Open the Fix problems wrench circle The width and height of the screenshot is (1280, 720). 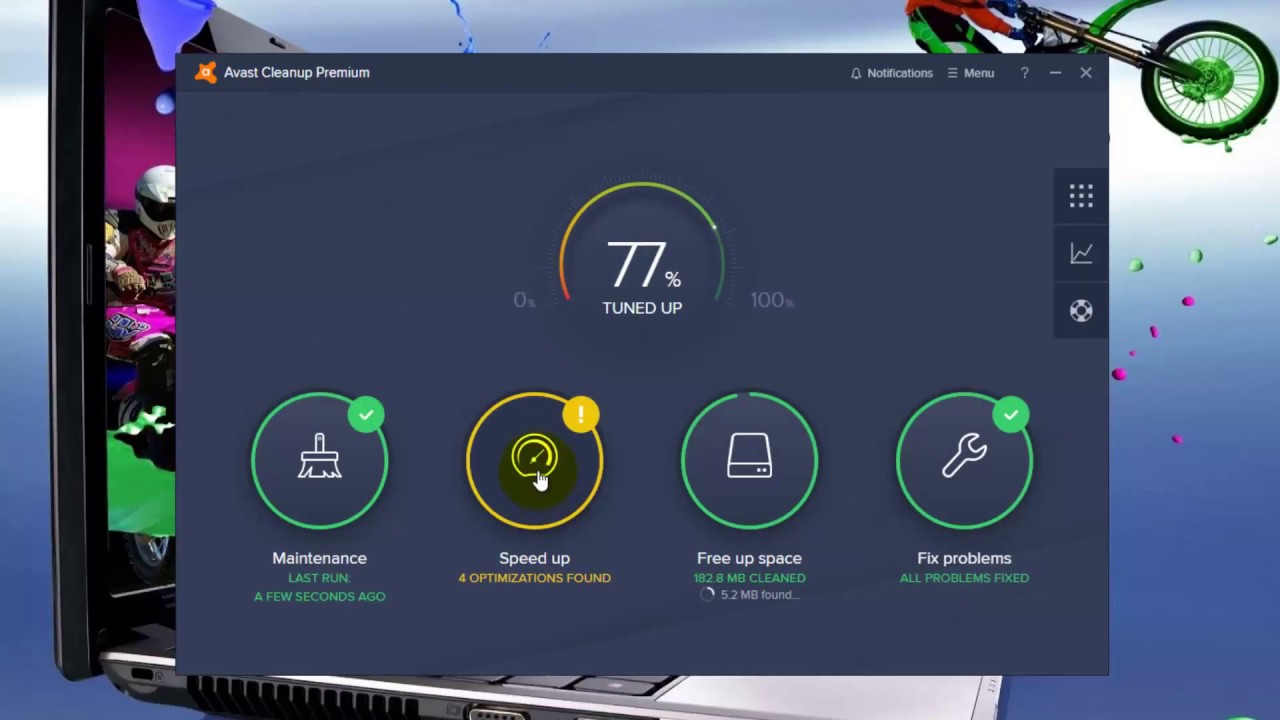pos(965,460)
